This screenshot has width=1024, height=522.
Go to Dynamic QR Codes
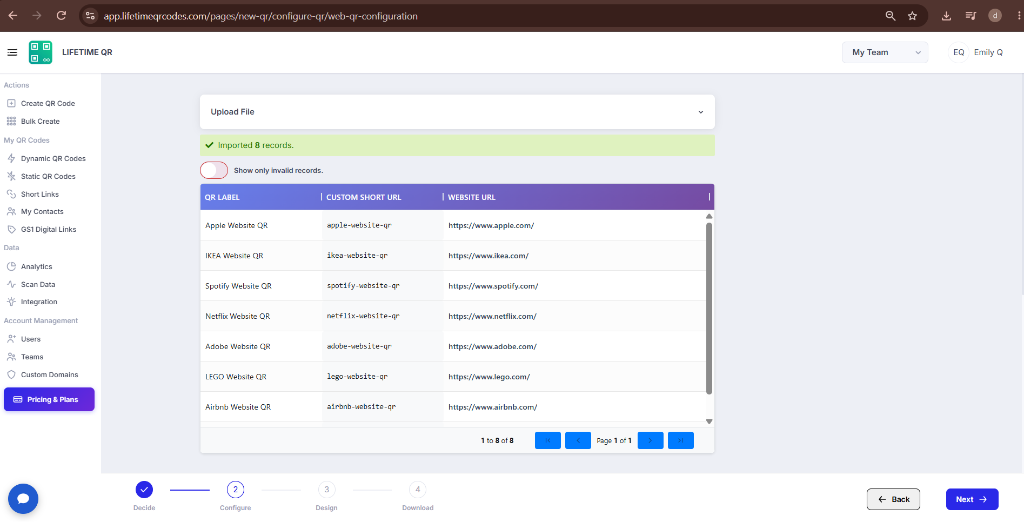coord(46,159)
